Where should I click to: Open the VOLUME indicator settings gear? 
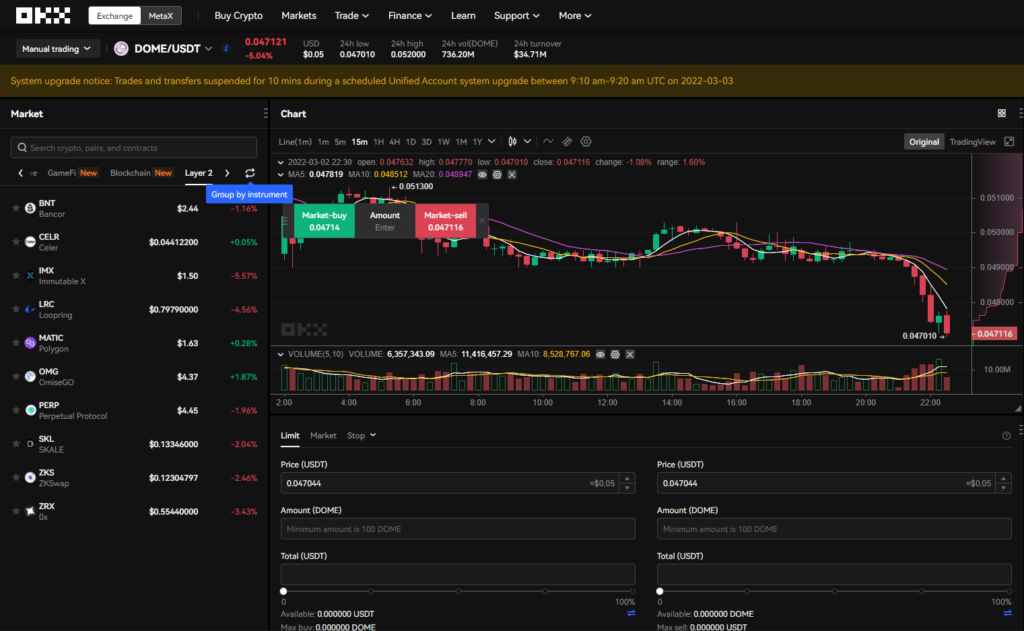pyautogui.click(x=615, y=354)
